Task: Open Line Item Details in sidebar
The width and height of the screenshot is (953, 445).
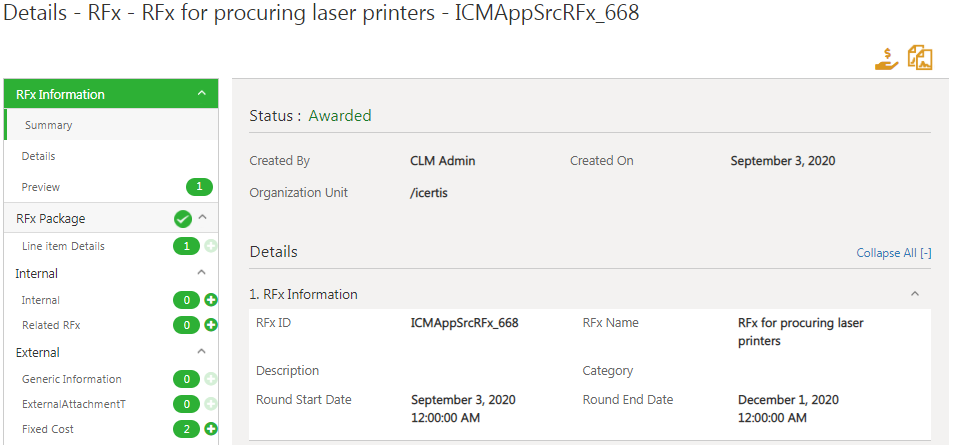Action: [63, 246]
